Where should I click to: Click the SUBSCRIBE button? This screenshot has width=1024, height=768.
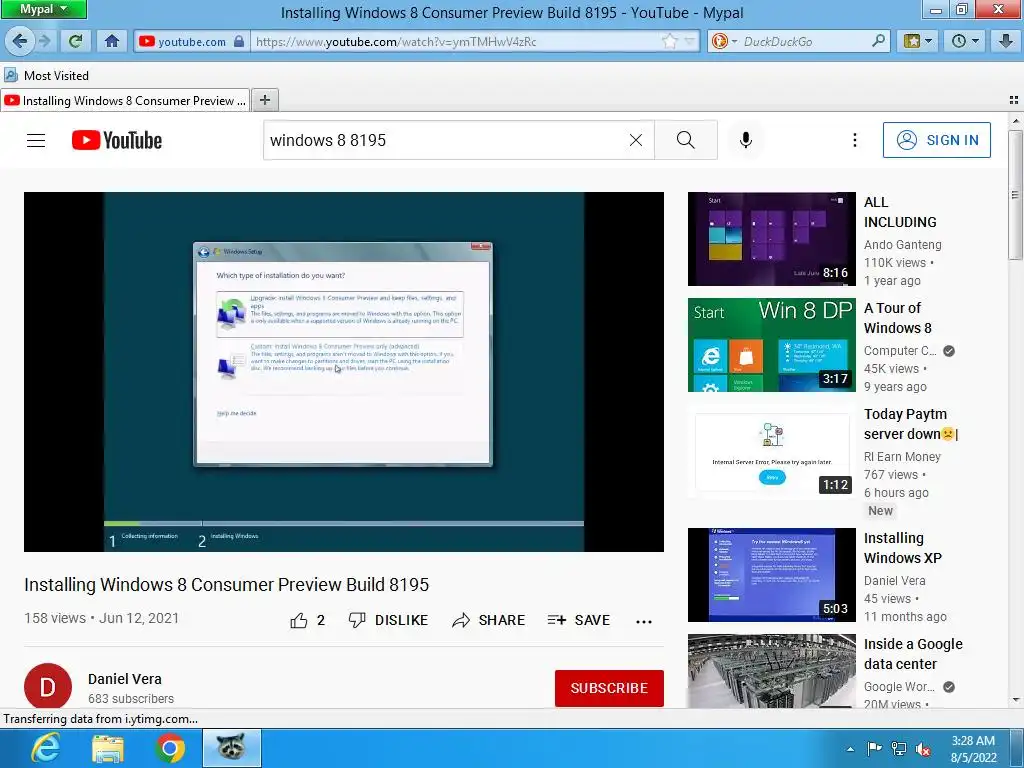click(x=609, y=688)
